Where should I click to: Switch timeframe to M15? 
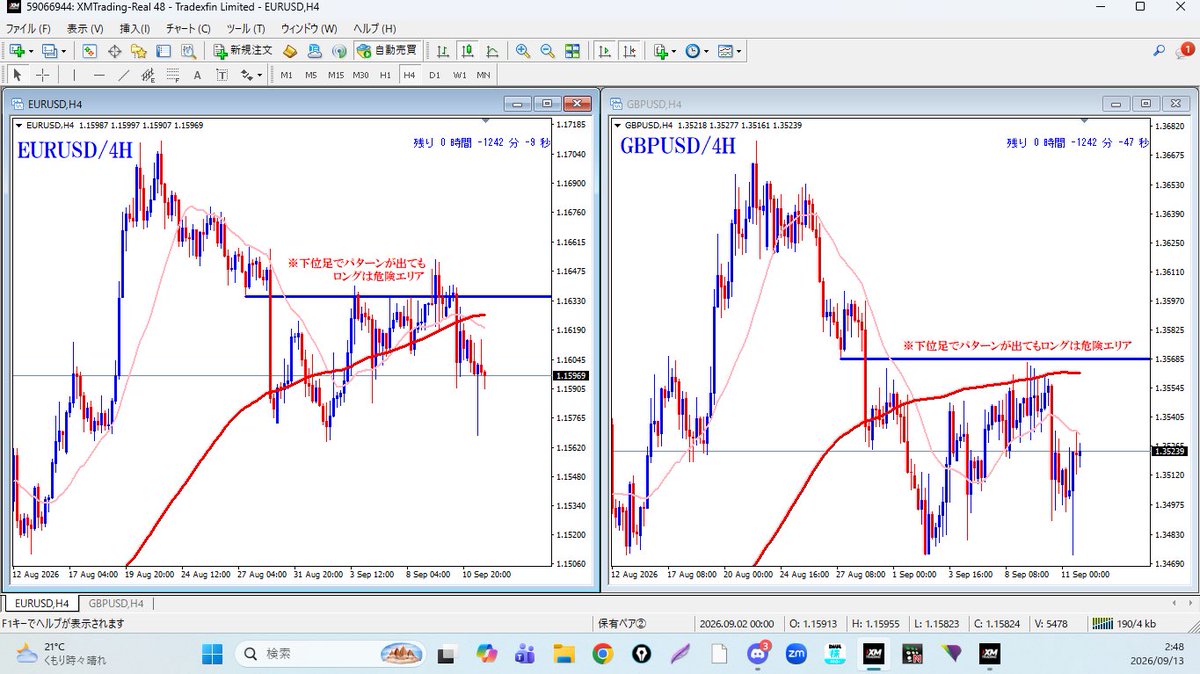click(x=336, y=75)
